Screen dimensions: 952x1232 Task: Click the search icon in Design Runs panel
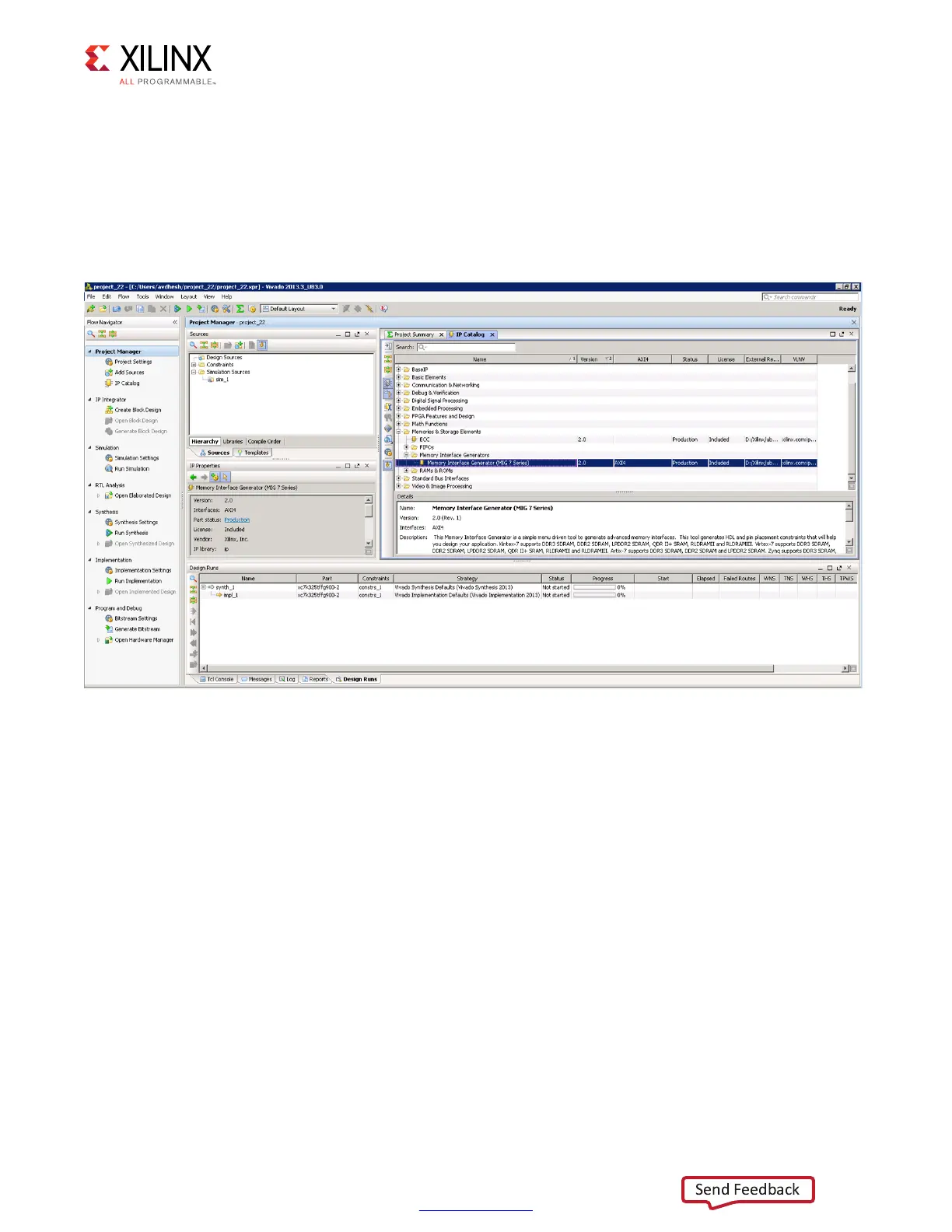pyautogui.click(x=193, y=579)
